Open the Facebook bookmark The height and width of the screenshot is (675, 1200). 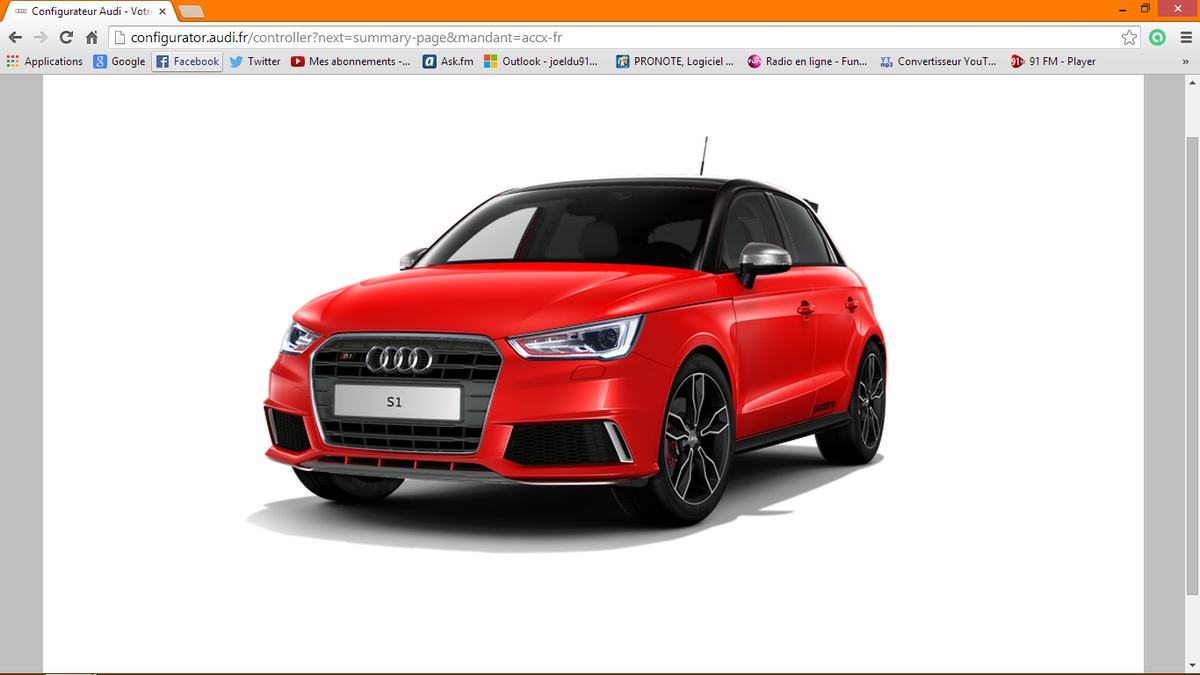tap(187, 61)
